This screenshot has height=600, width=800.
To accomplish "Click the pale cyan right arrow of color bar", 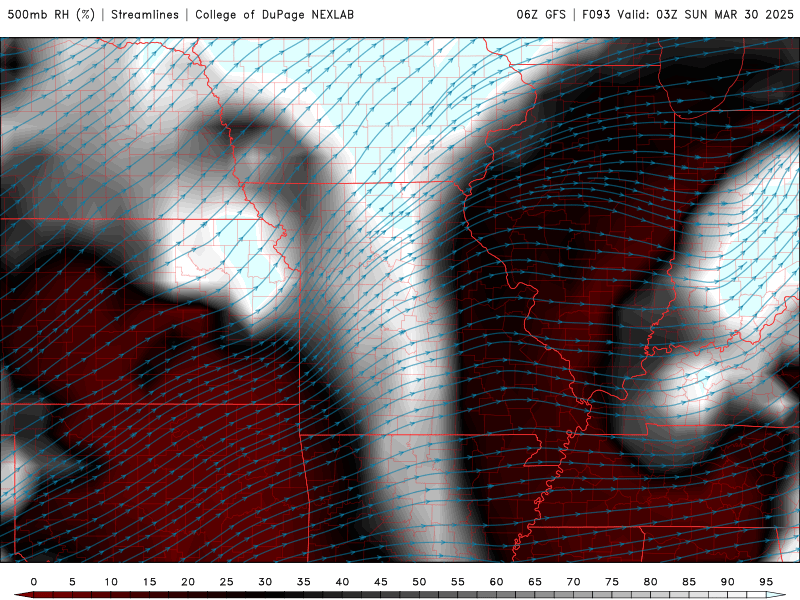I will click(x=776, y=595).
